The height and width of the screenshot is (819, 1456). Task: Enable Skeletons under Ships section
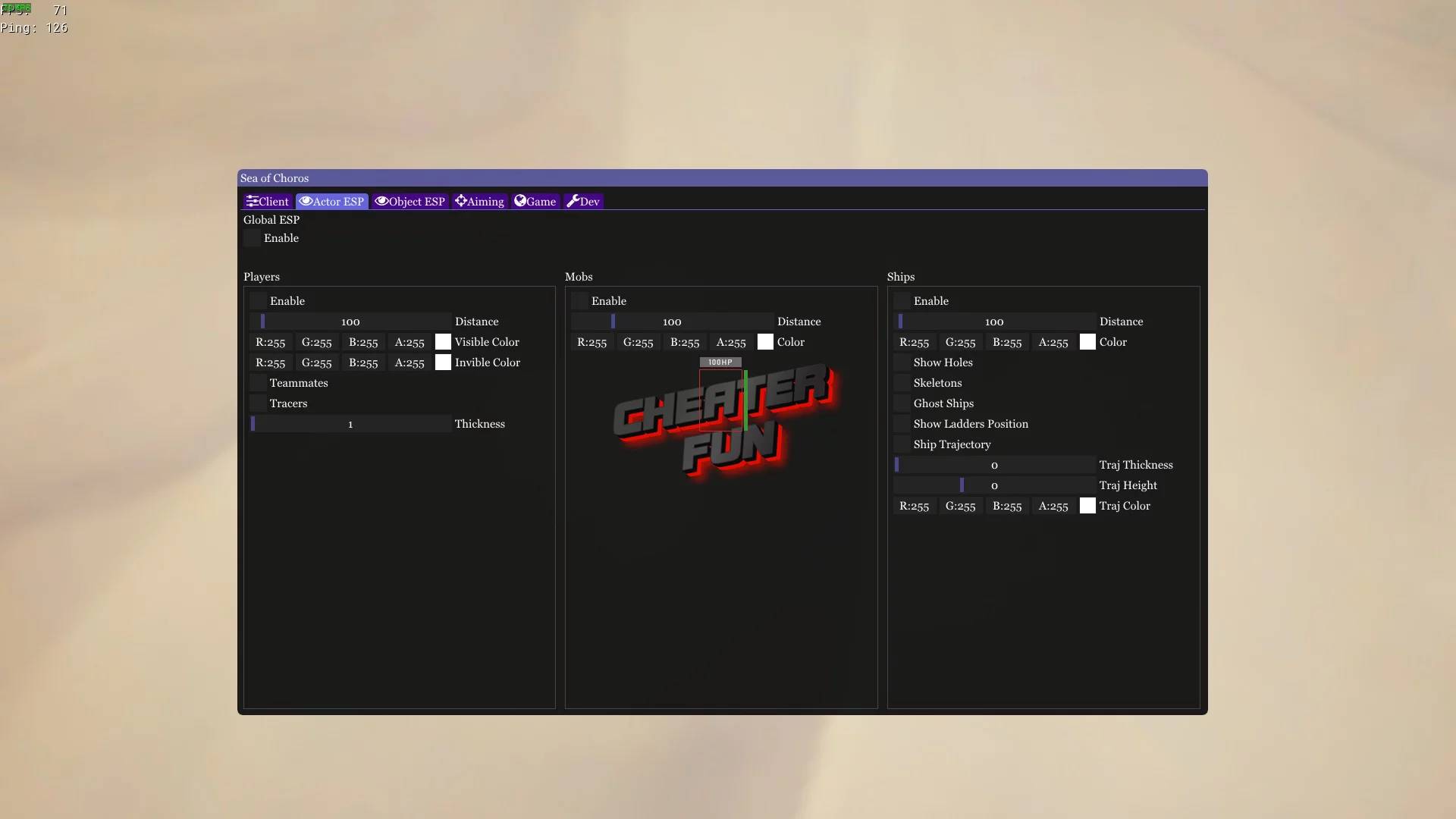click(901, 384)
